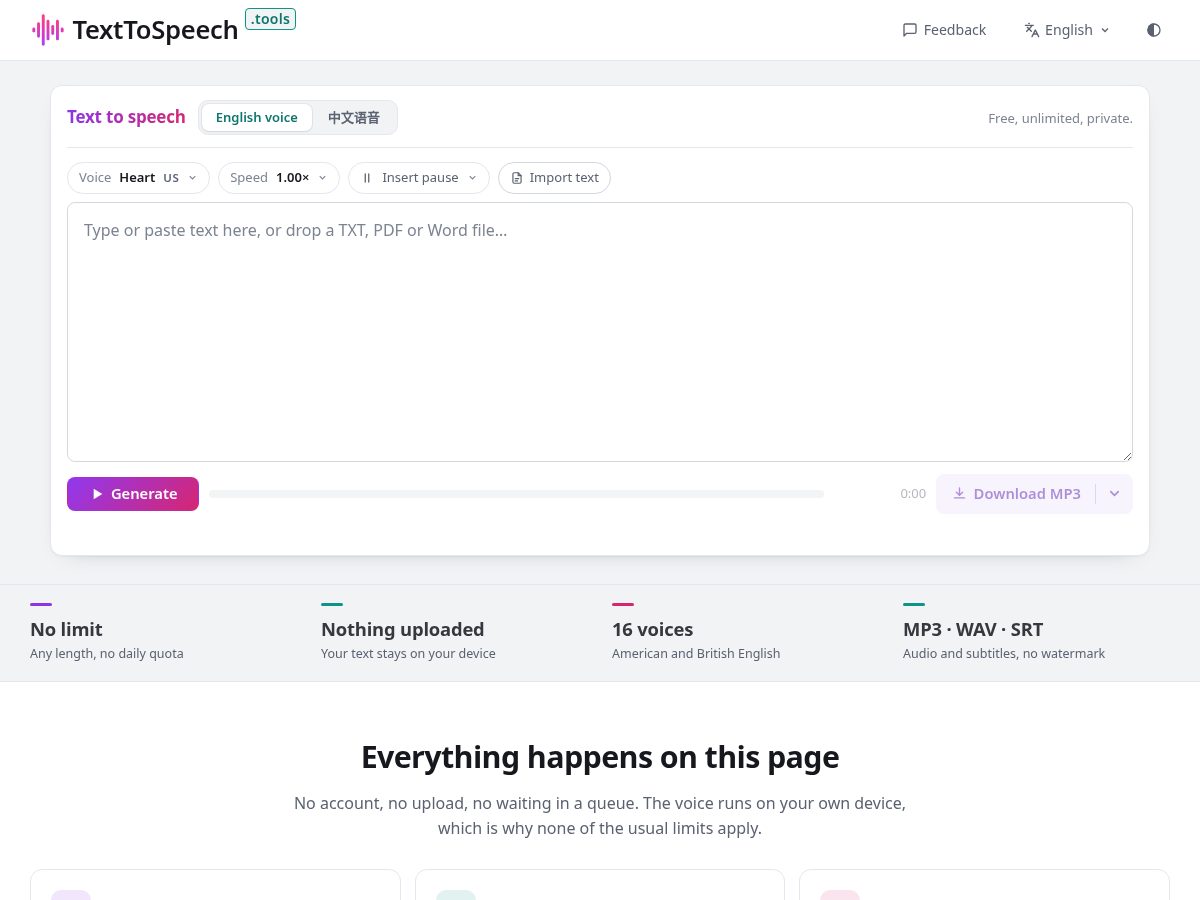Switch to the 中文语音 tab
1200x900 pixels.
pos(354,117)
